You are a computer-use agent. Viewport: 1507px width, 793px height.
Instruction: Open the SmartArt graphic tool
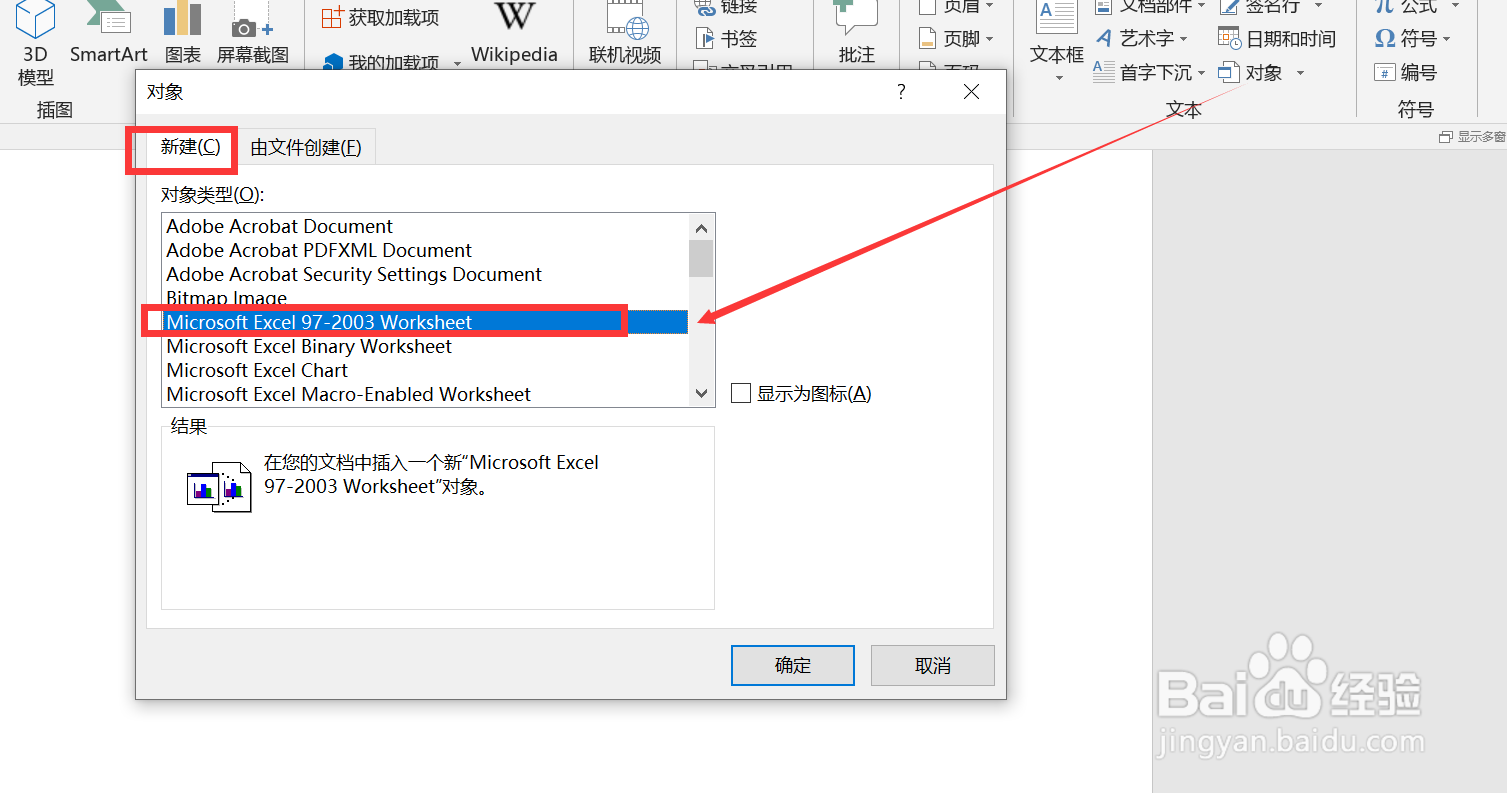[x=108, y=35]
